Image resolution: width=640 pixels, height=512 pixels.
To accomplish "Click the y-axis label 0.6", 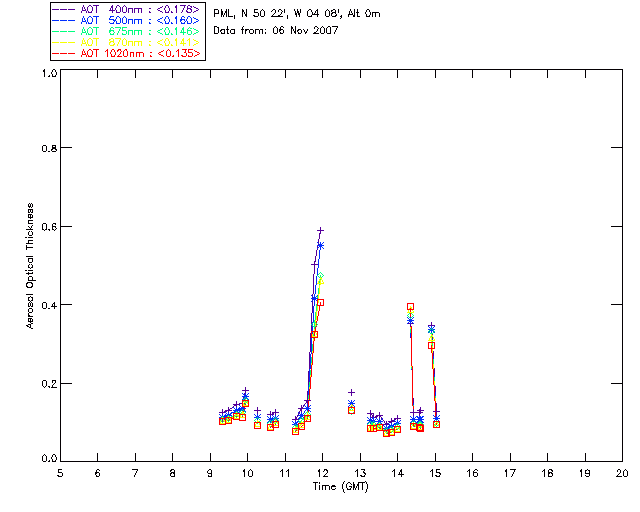I will (49, 227).
